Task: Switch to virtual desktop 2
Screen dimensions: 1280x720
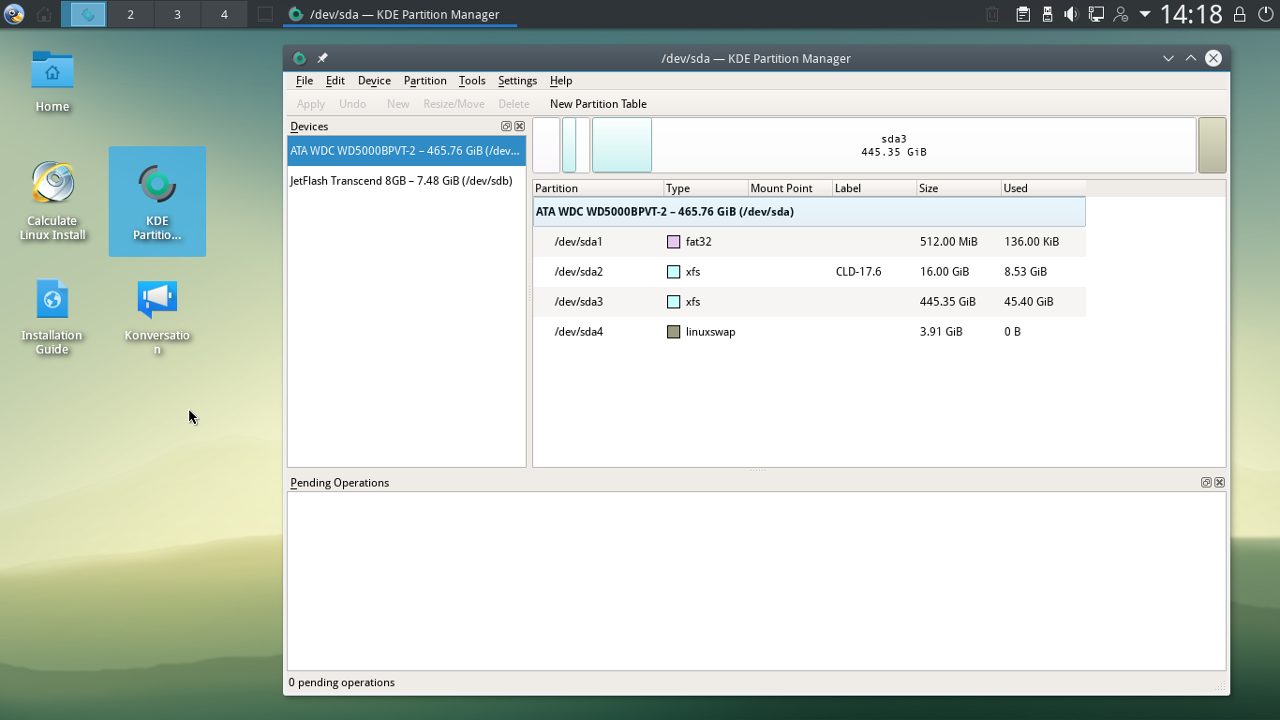Action: click(130, 14)
